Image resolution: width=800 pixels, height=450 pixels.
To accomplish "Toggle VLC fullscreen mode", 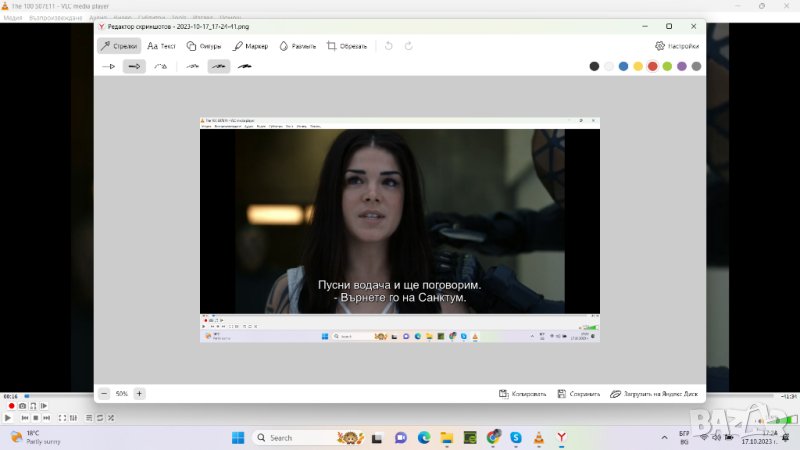I will pos(61,417).
